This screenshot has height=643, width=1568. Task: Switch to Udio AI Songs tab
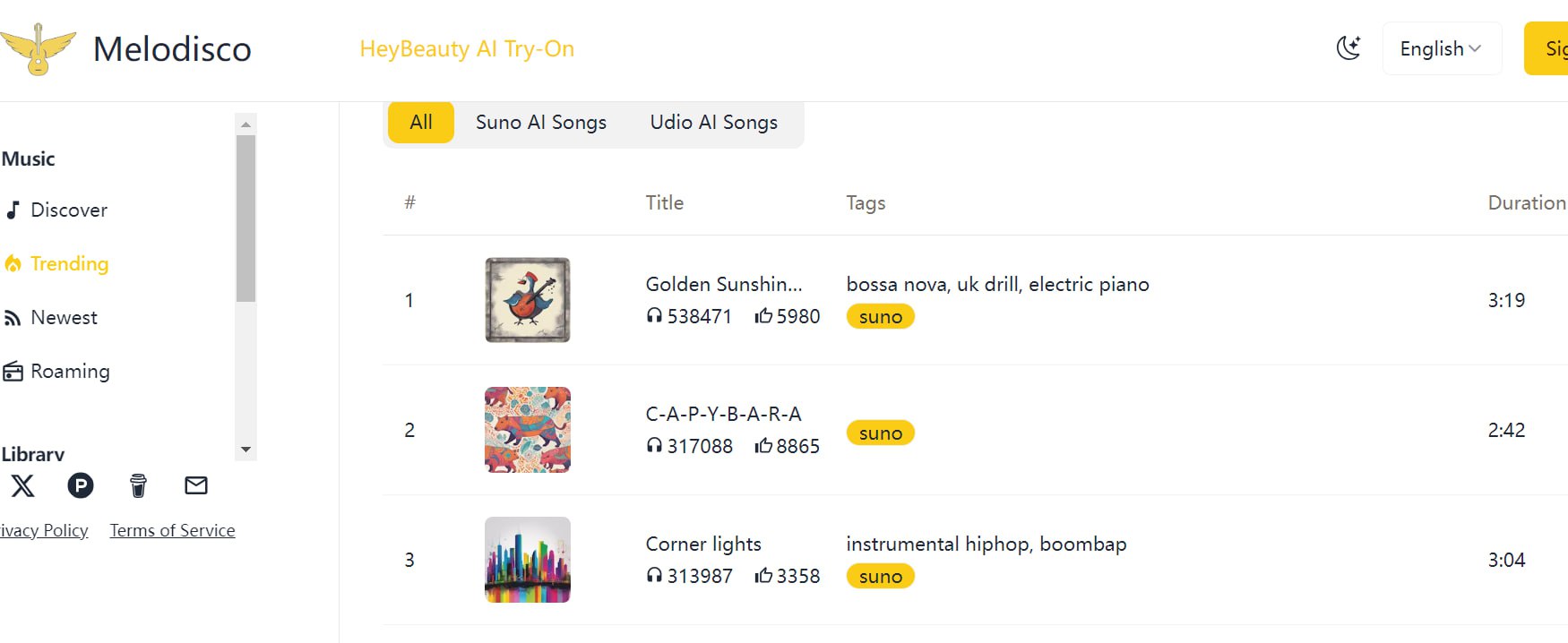pyautogui.click(x=713, y=122)
